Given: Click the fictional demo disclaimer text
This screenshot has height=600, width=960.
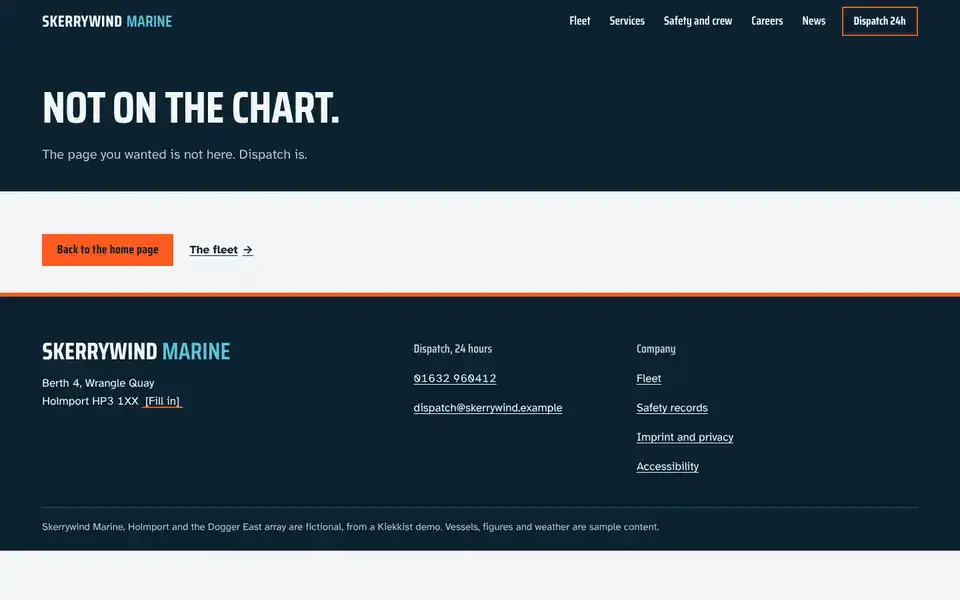Looking at the screenshot, I should coord(350,527).
